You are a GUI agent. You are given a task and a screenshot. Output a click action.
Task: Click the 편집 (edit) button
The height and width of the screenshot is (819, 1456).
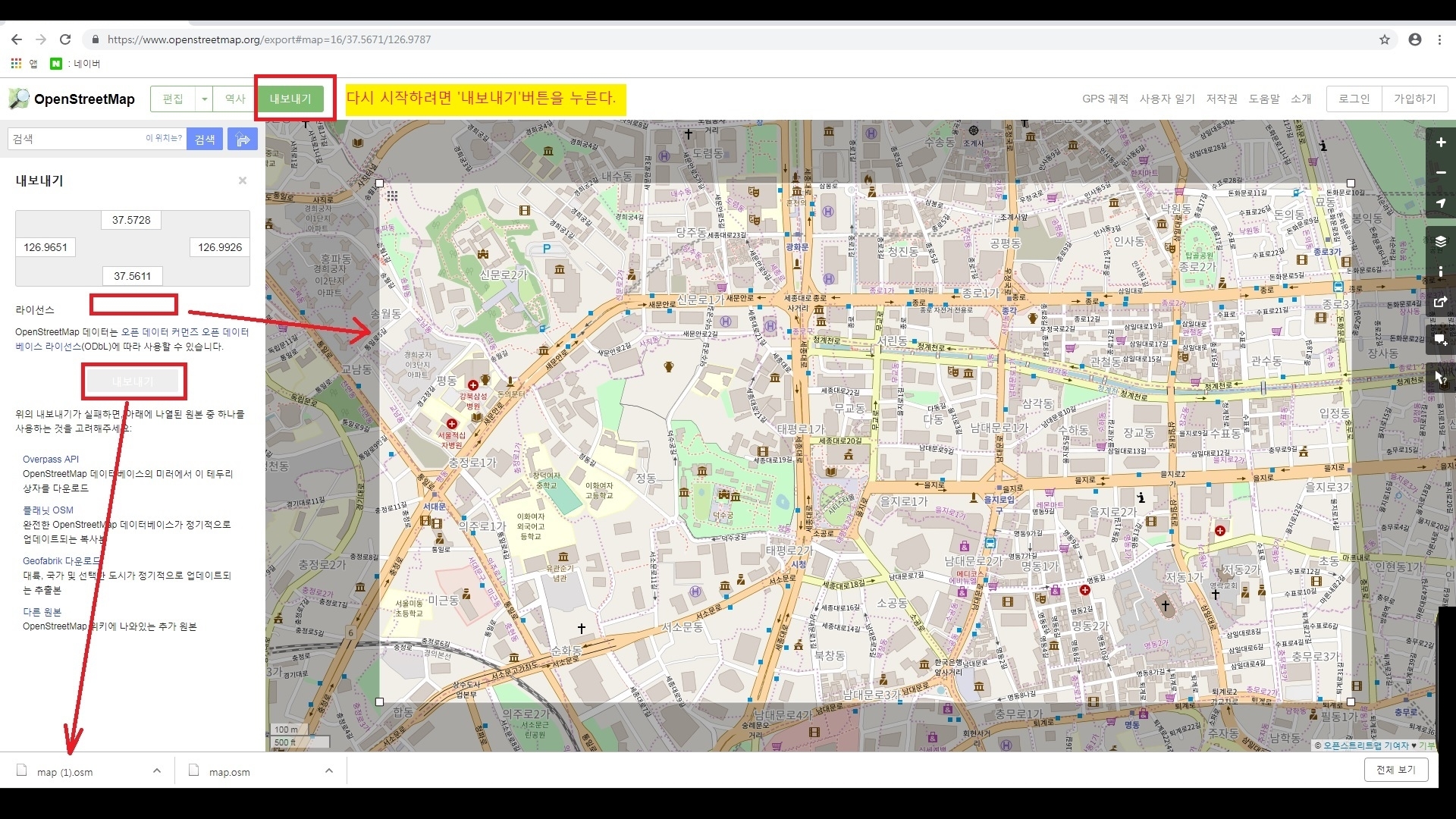[x=173, y=99]
